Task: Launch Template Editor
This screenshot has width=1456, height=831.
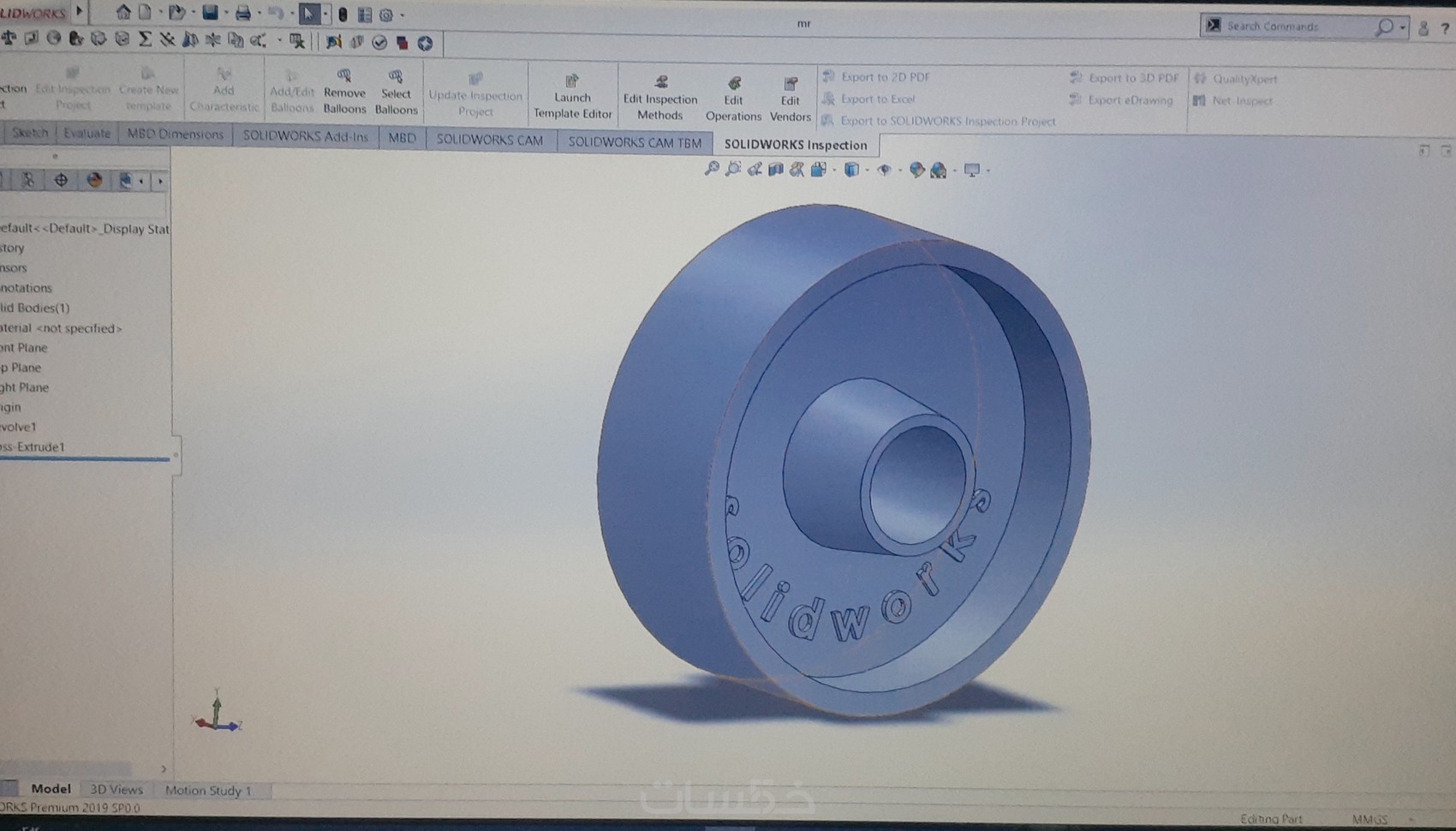Action: click(572, 96)
